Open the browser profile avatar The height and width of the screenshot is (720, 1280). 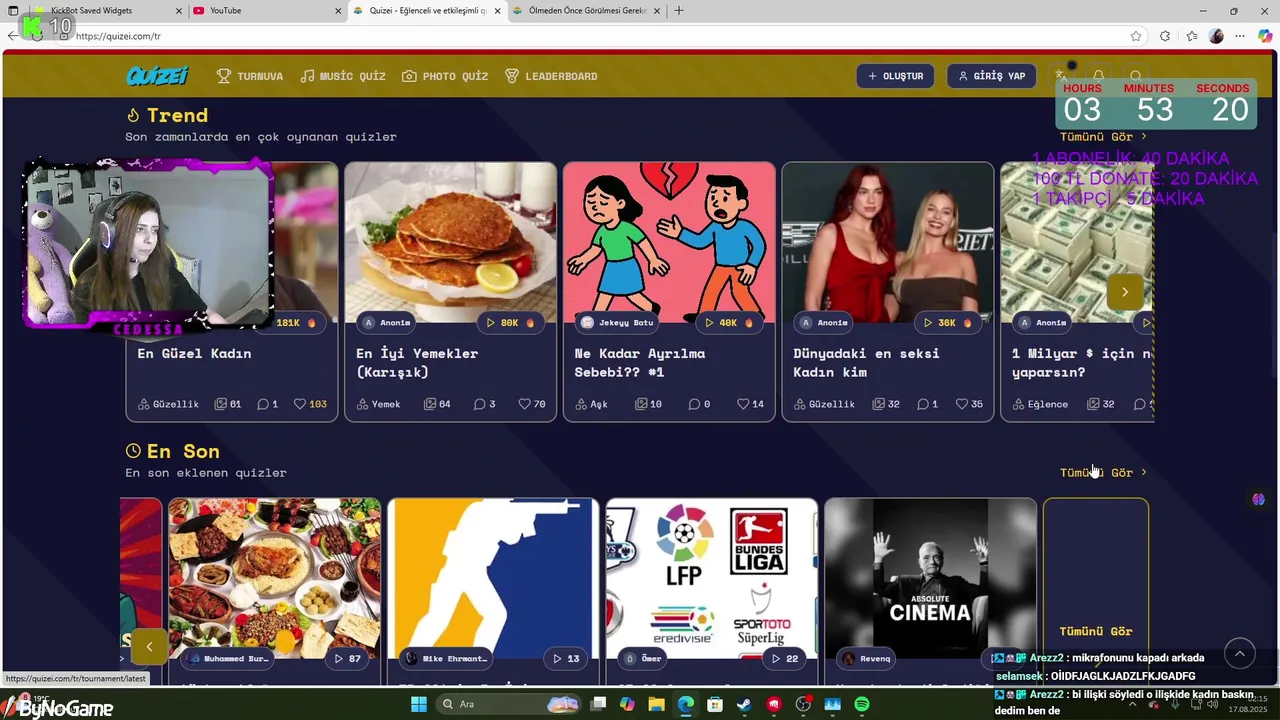click(x=1216, y=36)
